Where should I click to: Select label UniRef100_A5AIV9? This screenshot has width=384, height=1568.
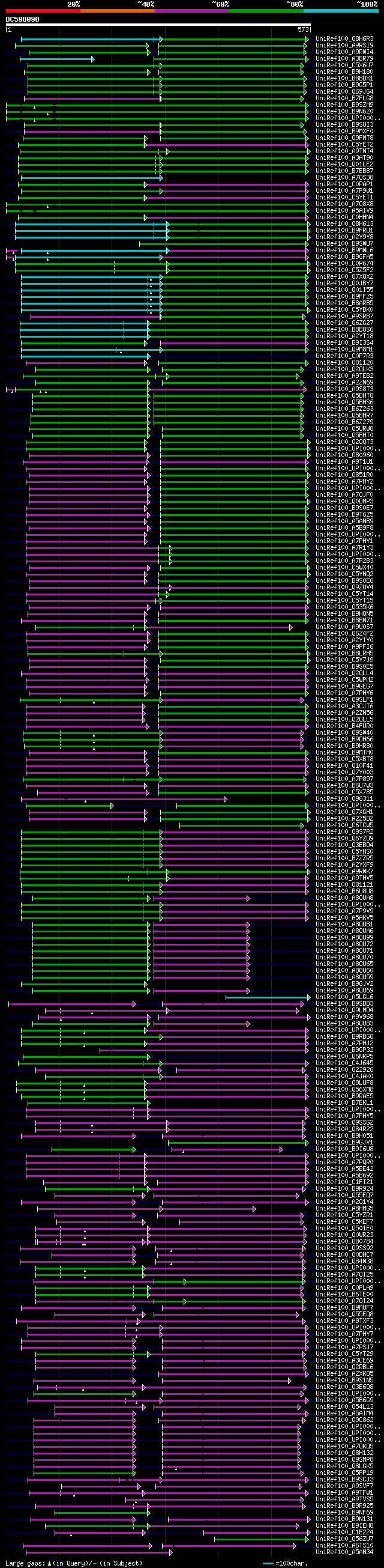pyautogui.click(x=344, y=211)
